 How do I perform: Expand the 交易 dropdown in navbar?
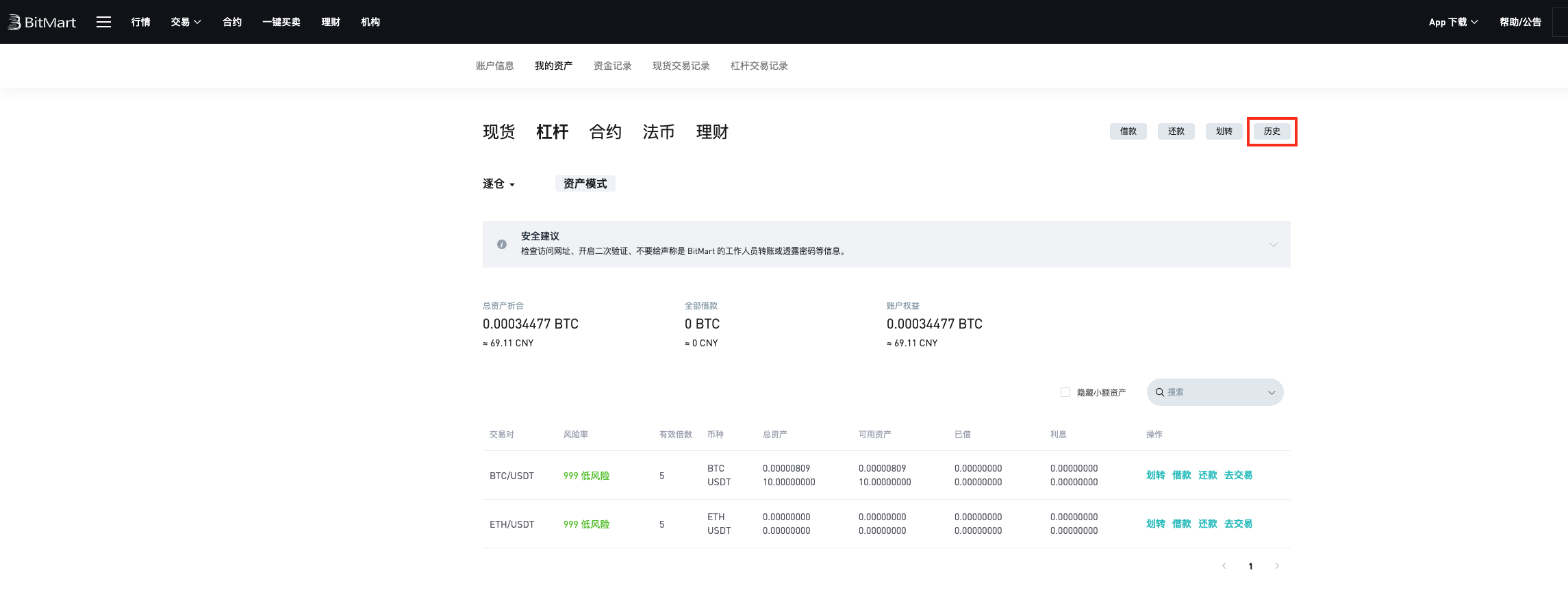[x=186, y=22]
